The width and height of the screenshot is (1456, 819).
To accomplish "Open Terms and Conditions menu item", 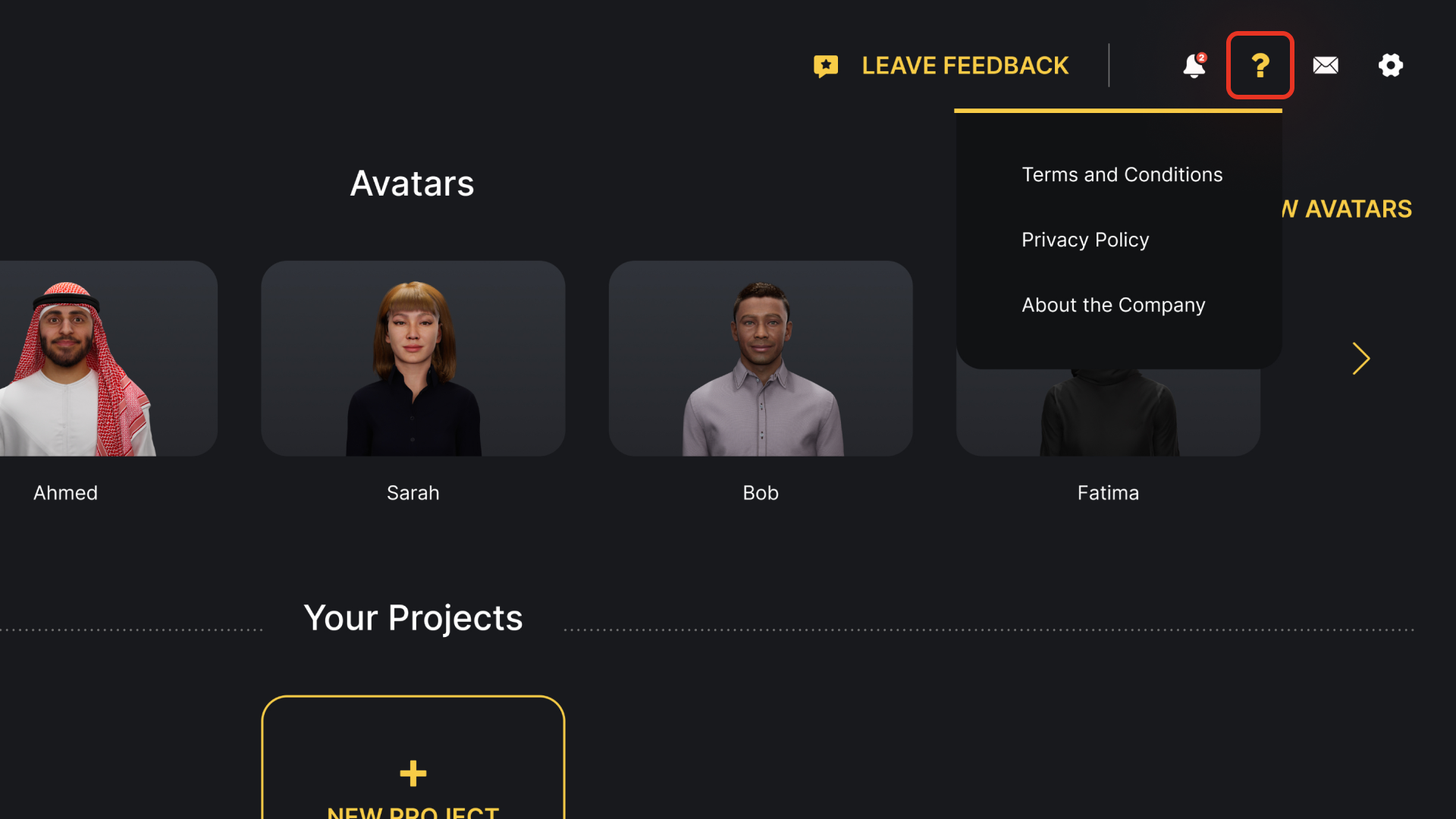I will click(x=1122, y=174).
